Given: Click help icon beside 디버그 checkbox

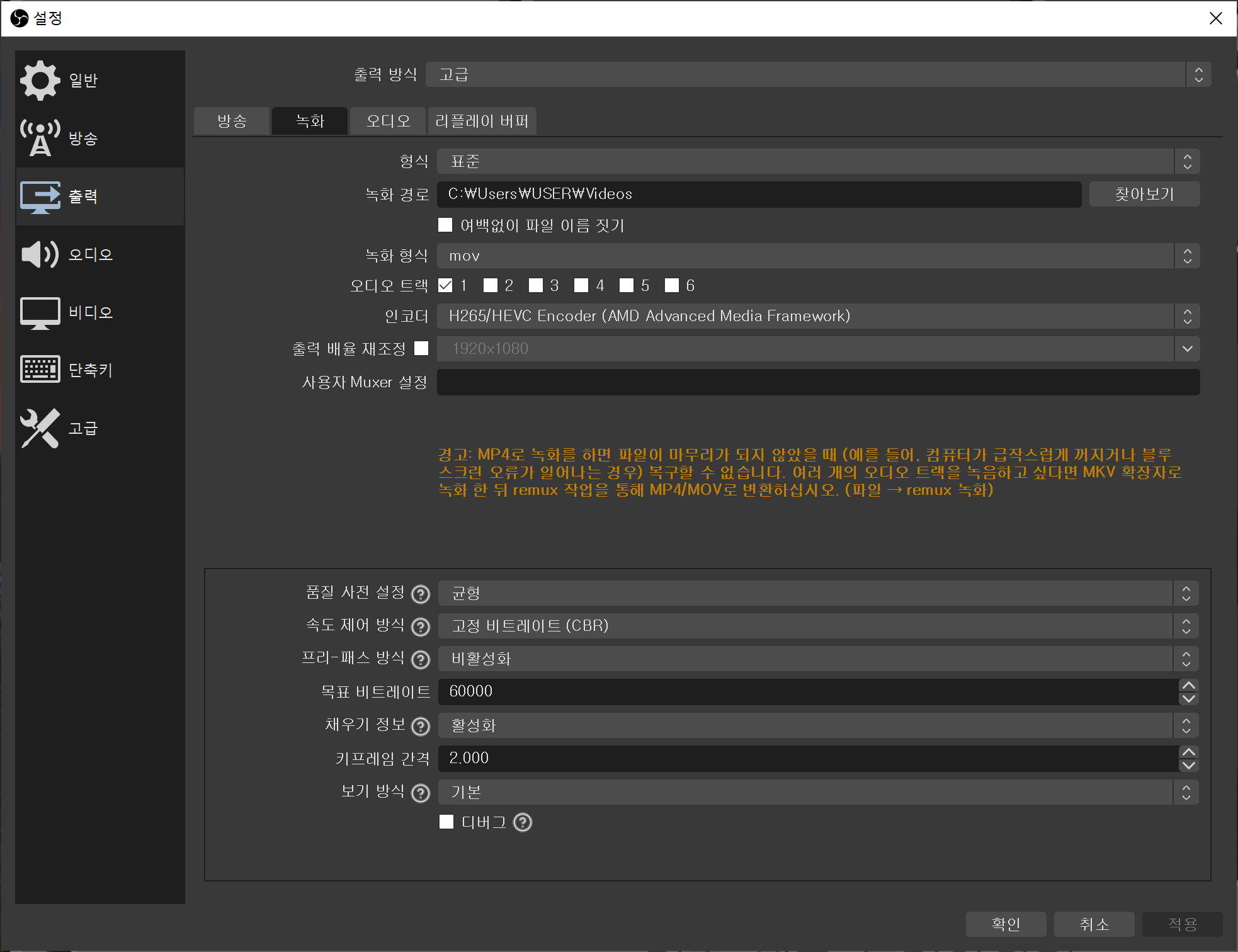Looking at the screenshot, I should tap(523, 822).
